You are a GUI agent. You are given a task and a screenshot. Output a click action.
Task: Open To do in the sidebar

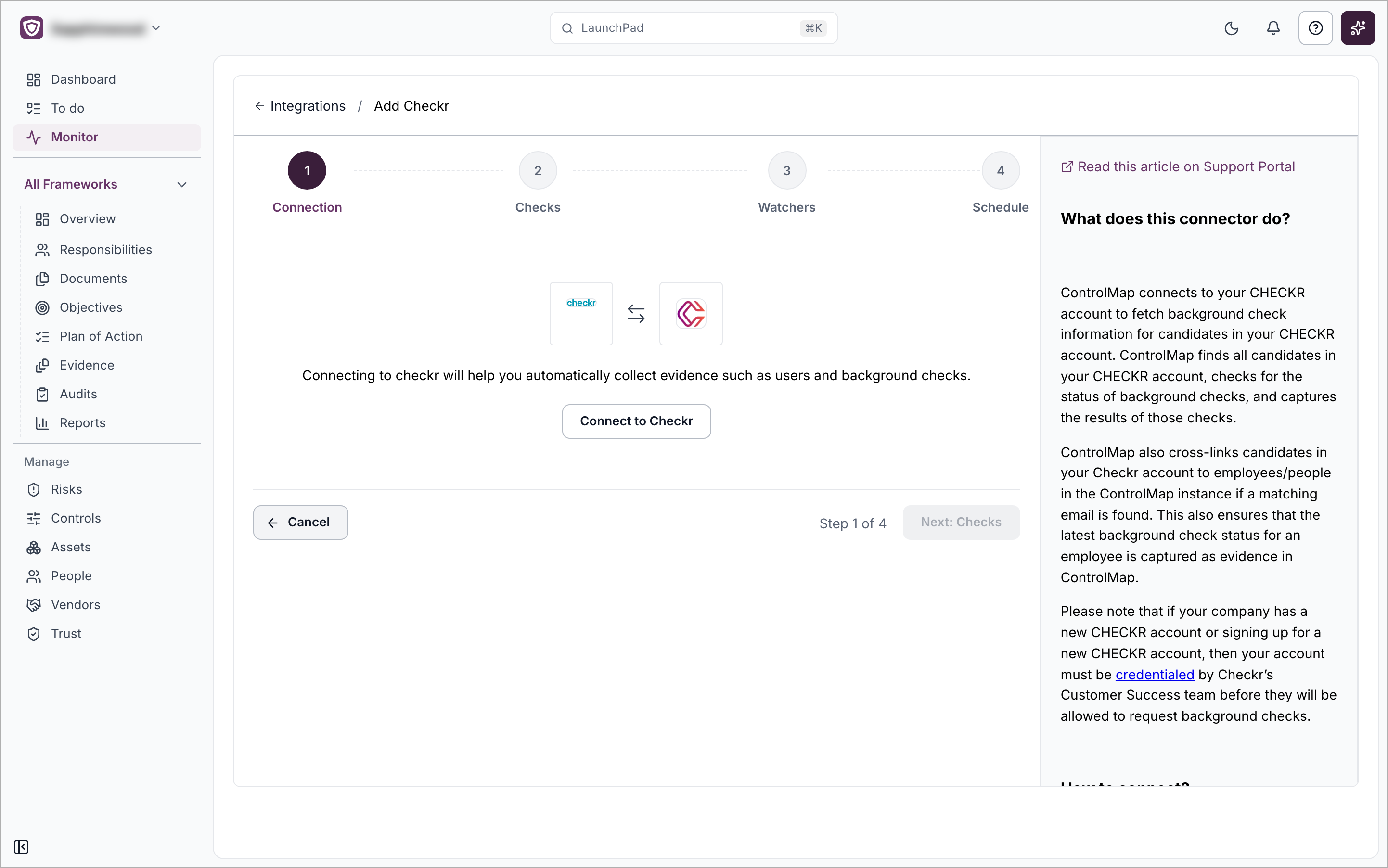point(107,108)
